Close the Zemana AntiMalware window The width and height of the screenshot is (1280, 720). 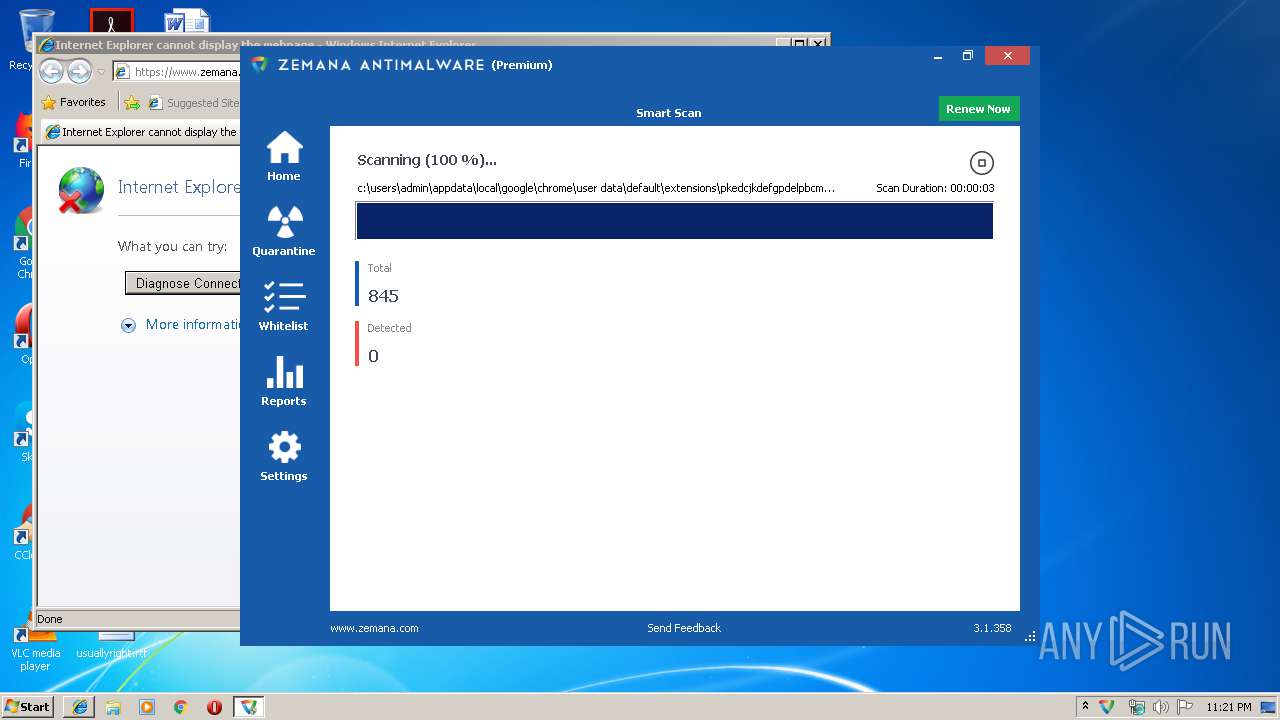click(1007, 56)
